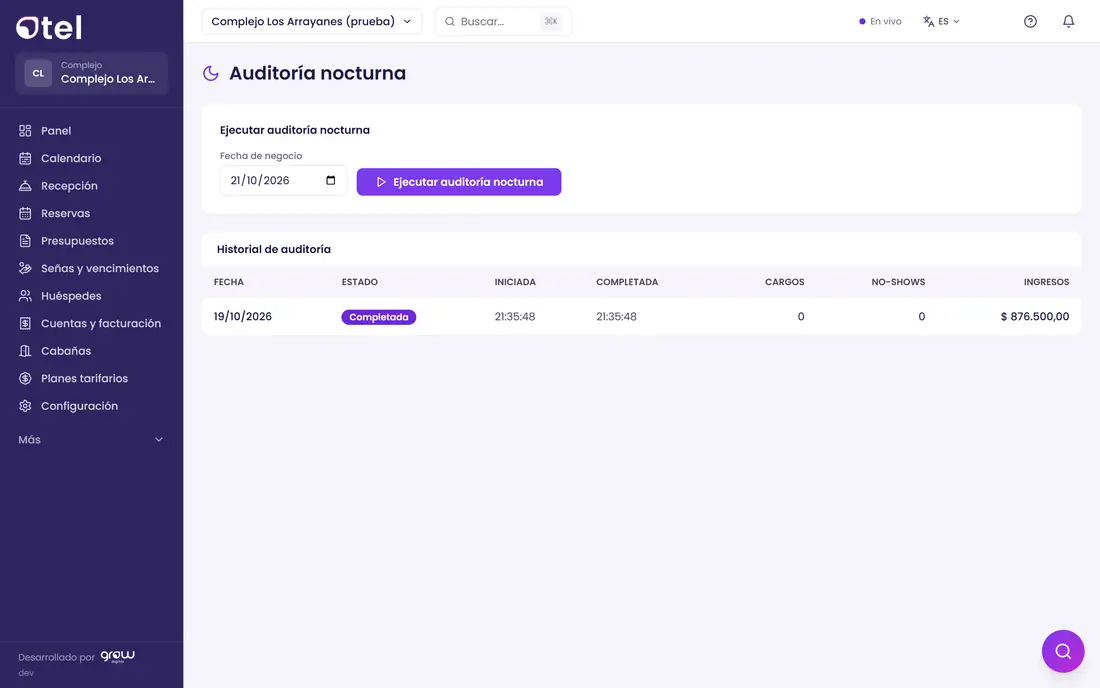The width and height of the screenshot is (1100, 688).
Task: Click the Recepción bell icon
Action: pos(25,186)
